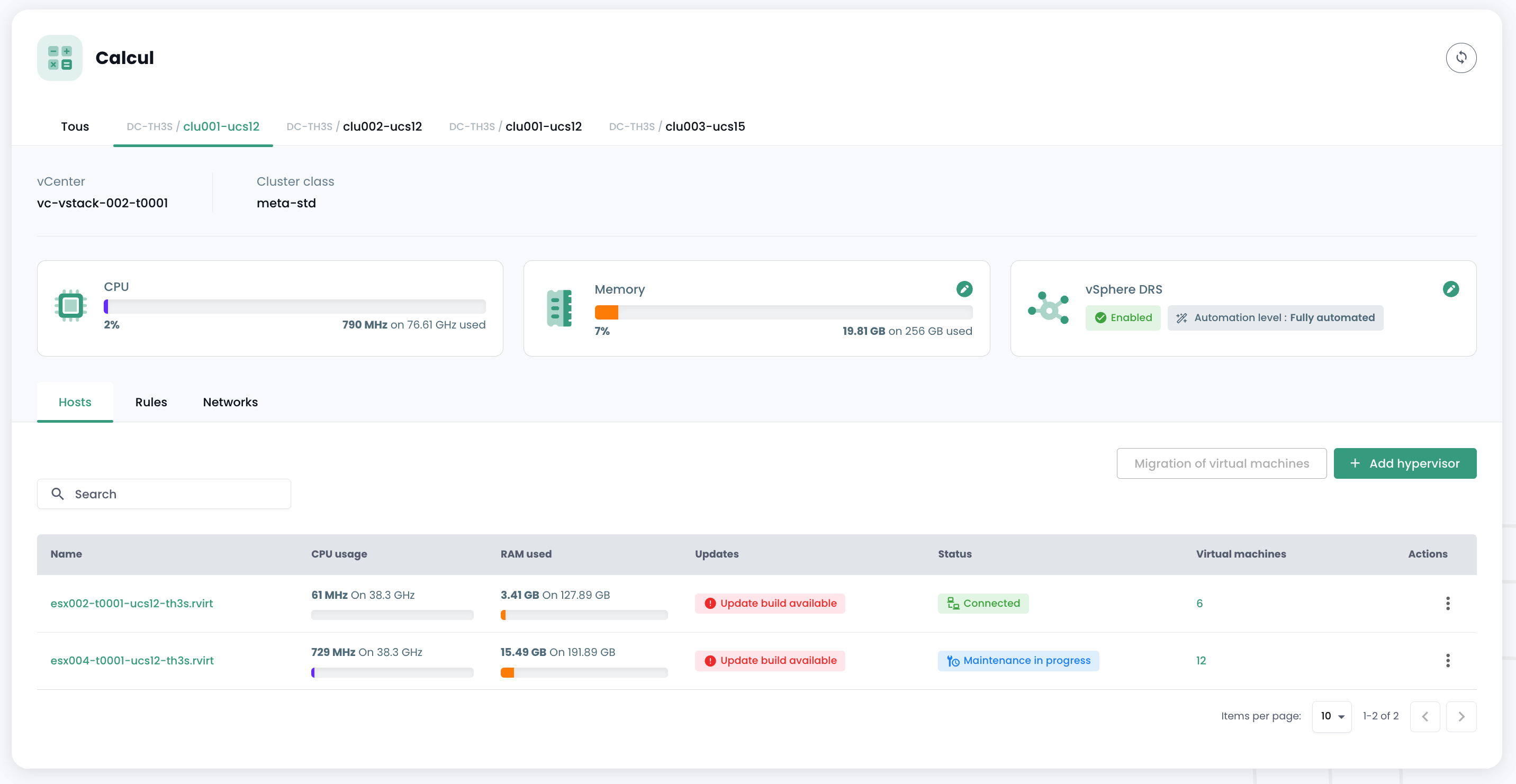The image size is (1516, 784).
Task: Open host esx004-t0001-ucs12-th3s.rvirt link
Action: 132,661
